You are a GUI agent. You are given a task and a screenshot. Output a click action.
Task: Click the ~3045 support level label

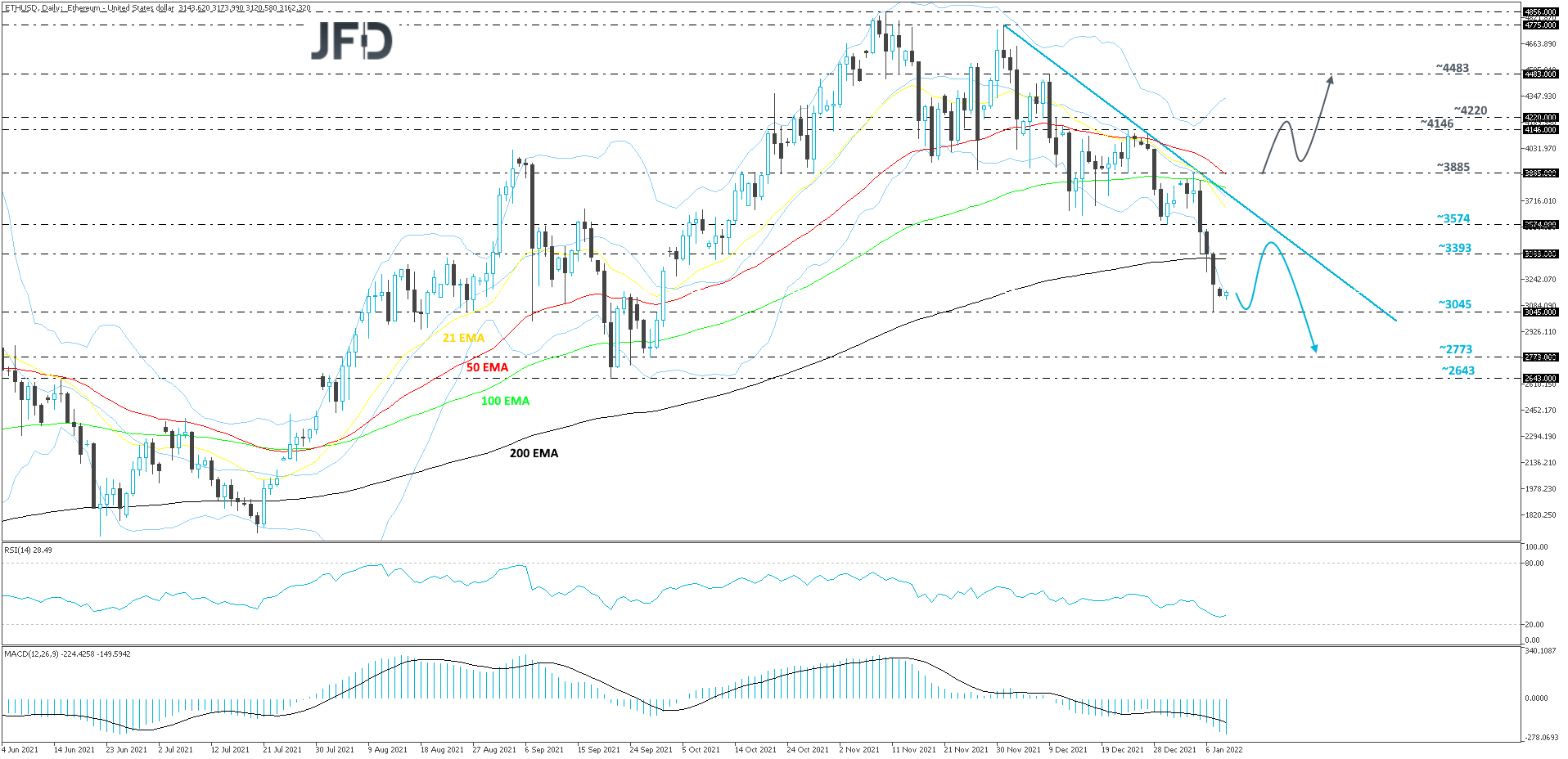point(1454,304)
